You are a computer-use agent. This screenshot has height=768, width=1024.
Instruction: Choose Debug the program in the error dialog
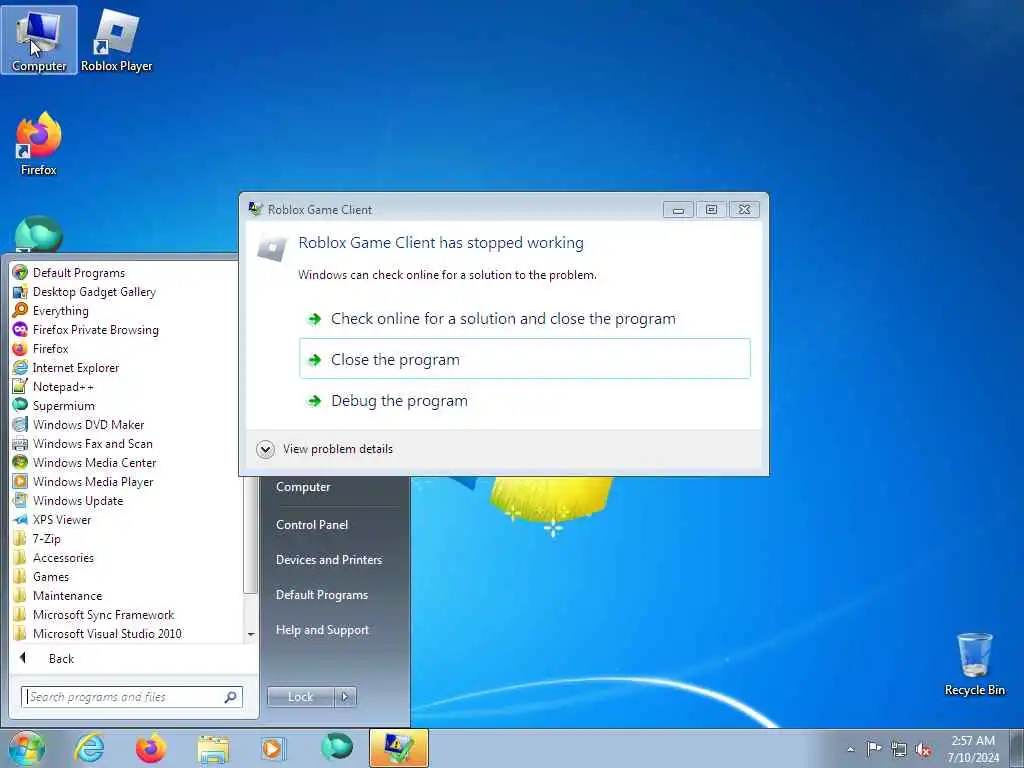(524, 400)
